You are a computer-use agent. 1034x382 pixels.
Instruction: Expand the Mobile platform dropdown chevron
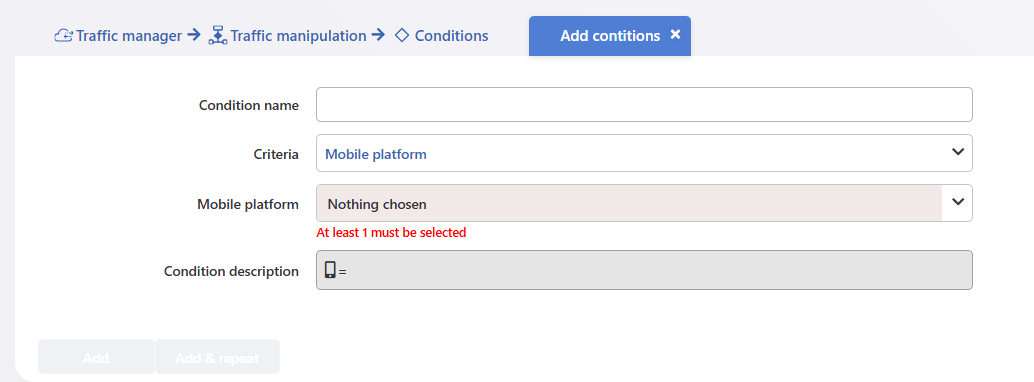958,202
